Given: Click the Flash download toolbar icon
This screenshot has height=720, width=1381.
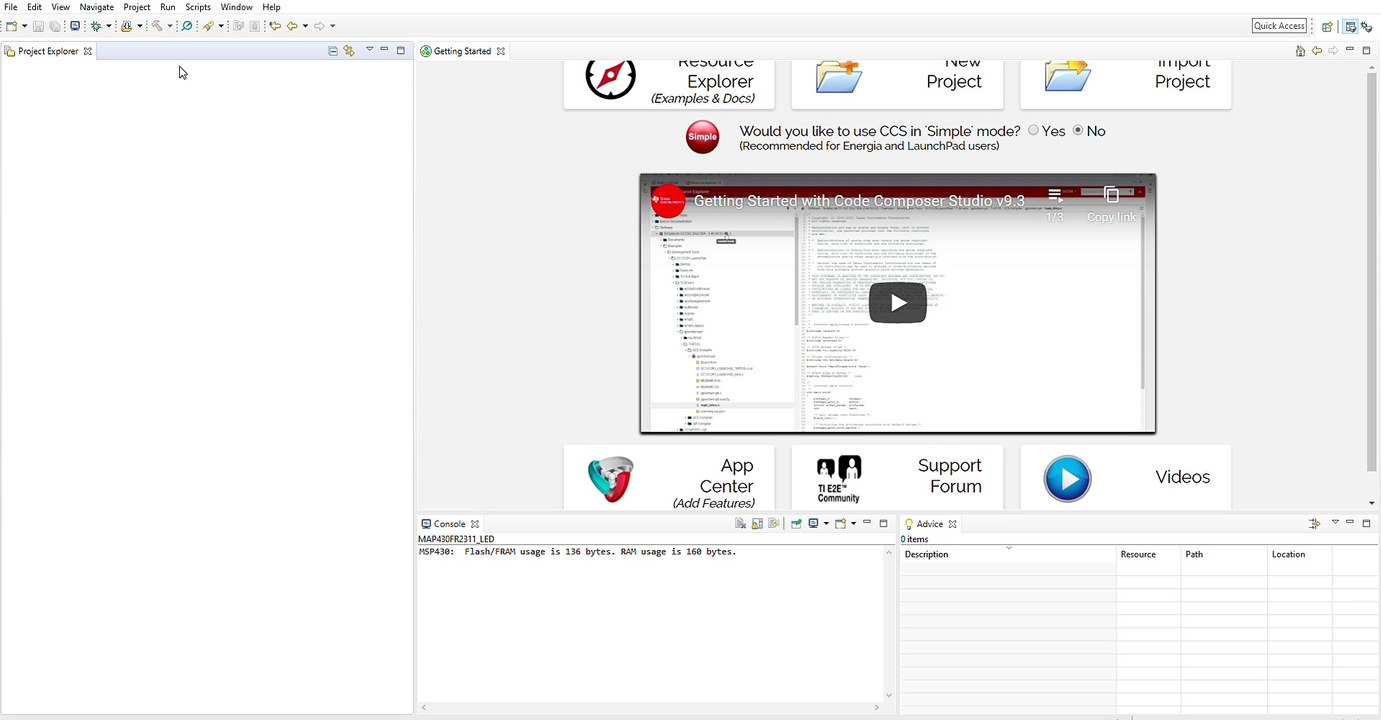Looking at the screenshot, I should (127, 26).
